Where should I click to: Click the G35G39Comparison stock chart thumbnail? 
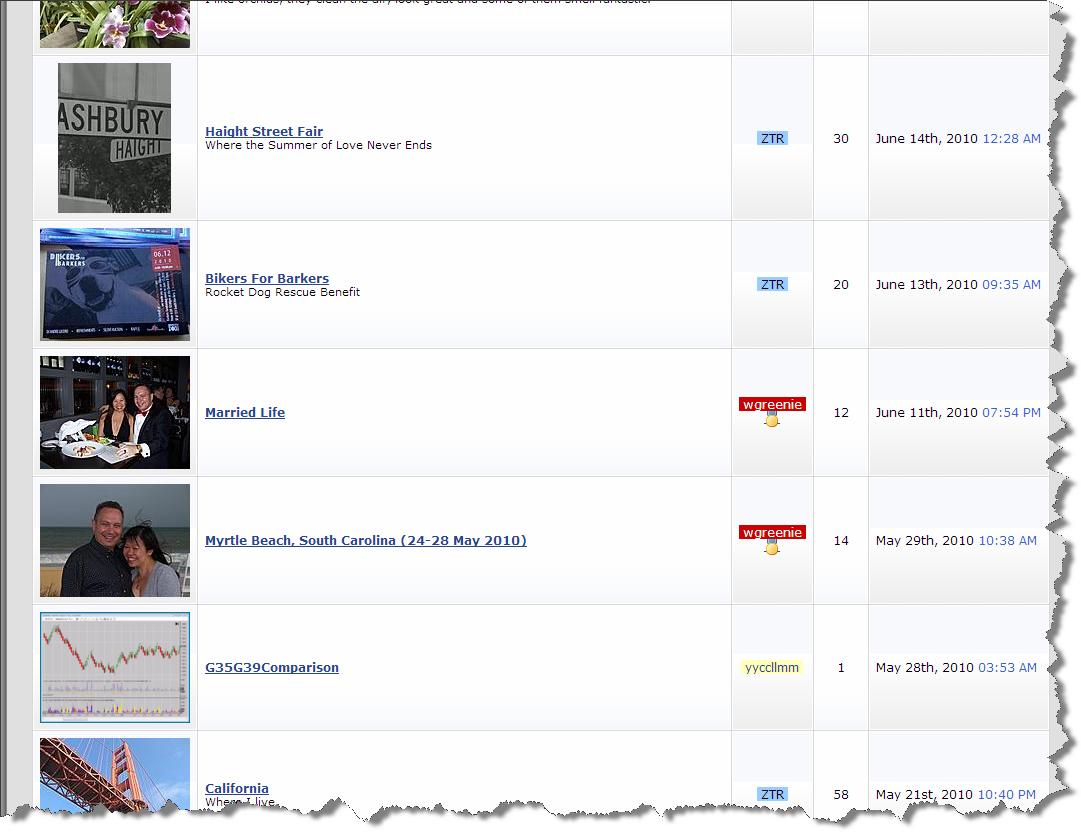point(114,667)
